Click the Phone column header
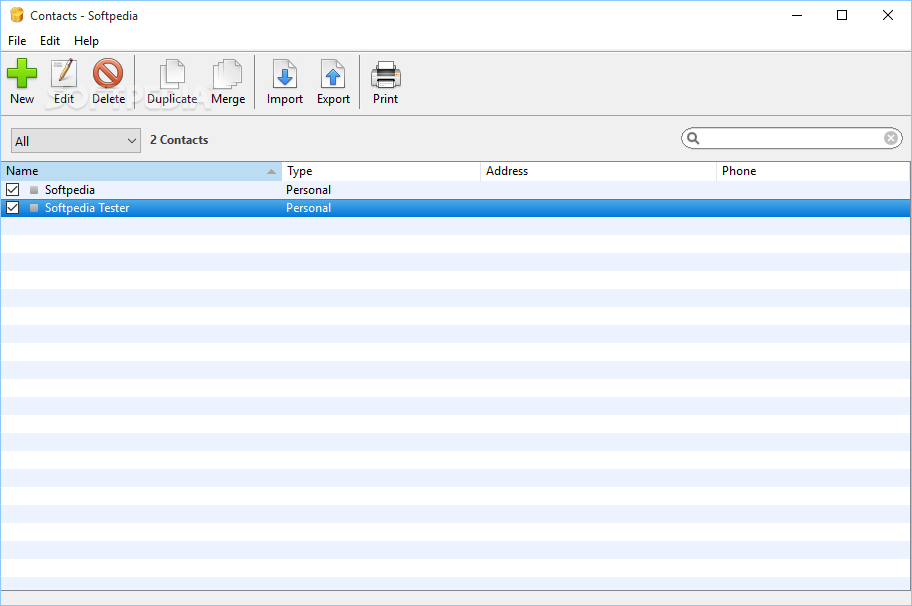The width and height of the screenshot is (912, 606). pos(813,171)
